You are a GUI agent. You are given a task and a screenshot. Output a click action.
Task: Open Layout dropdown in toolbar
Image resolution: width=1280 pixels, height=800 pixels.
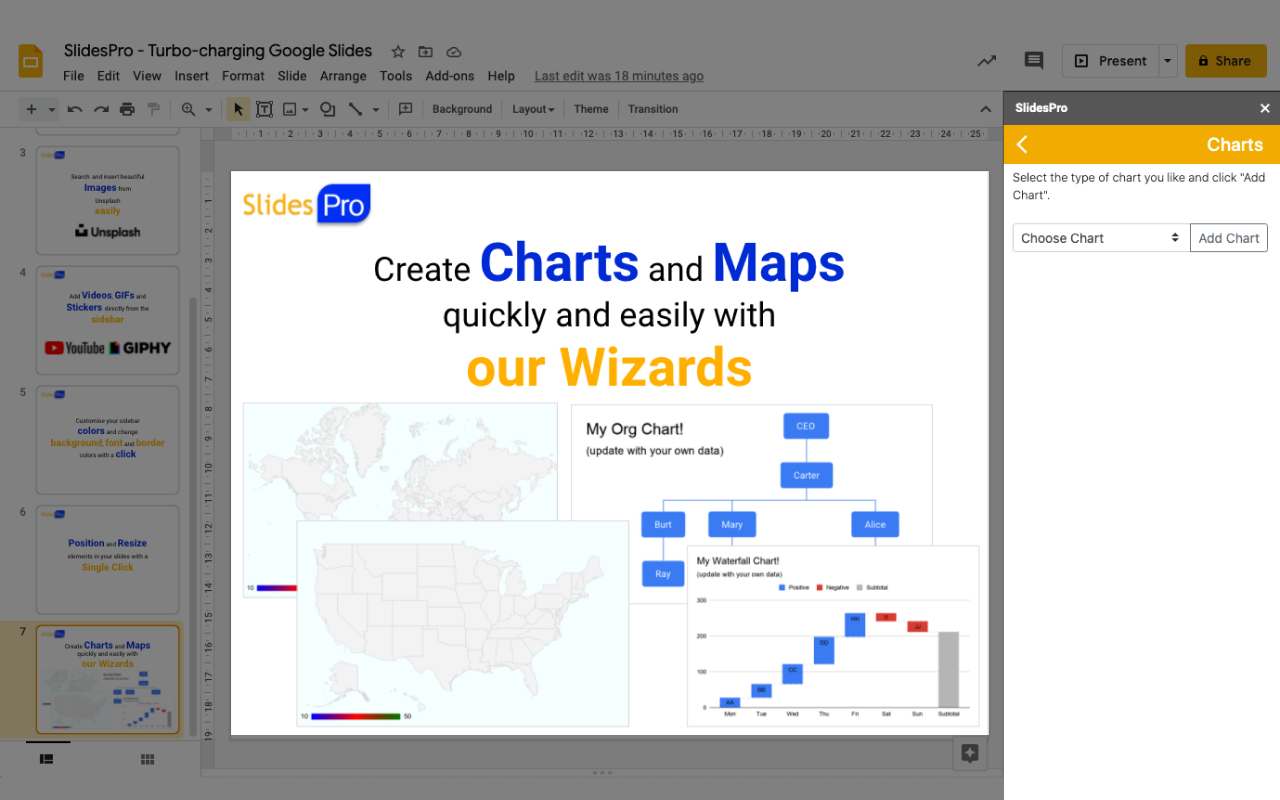click(533, 109)
